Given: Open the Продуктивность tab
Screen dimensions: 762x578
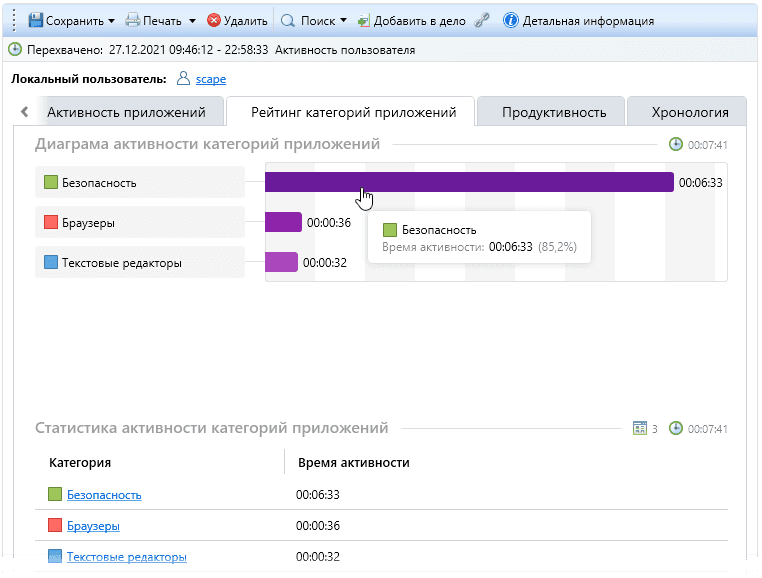Looking at the screenshot, I should pos(553,112).
